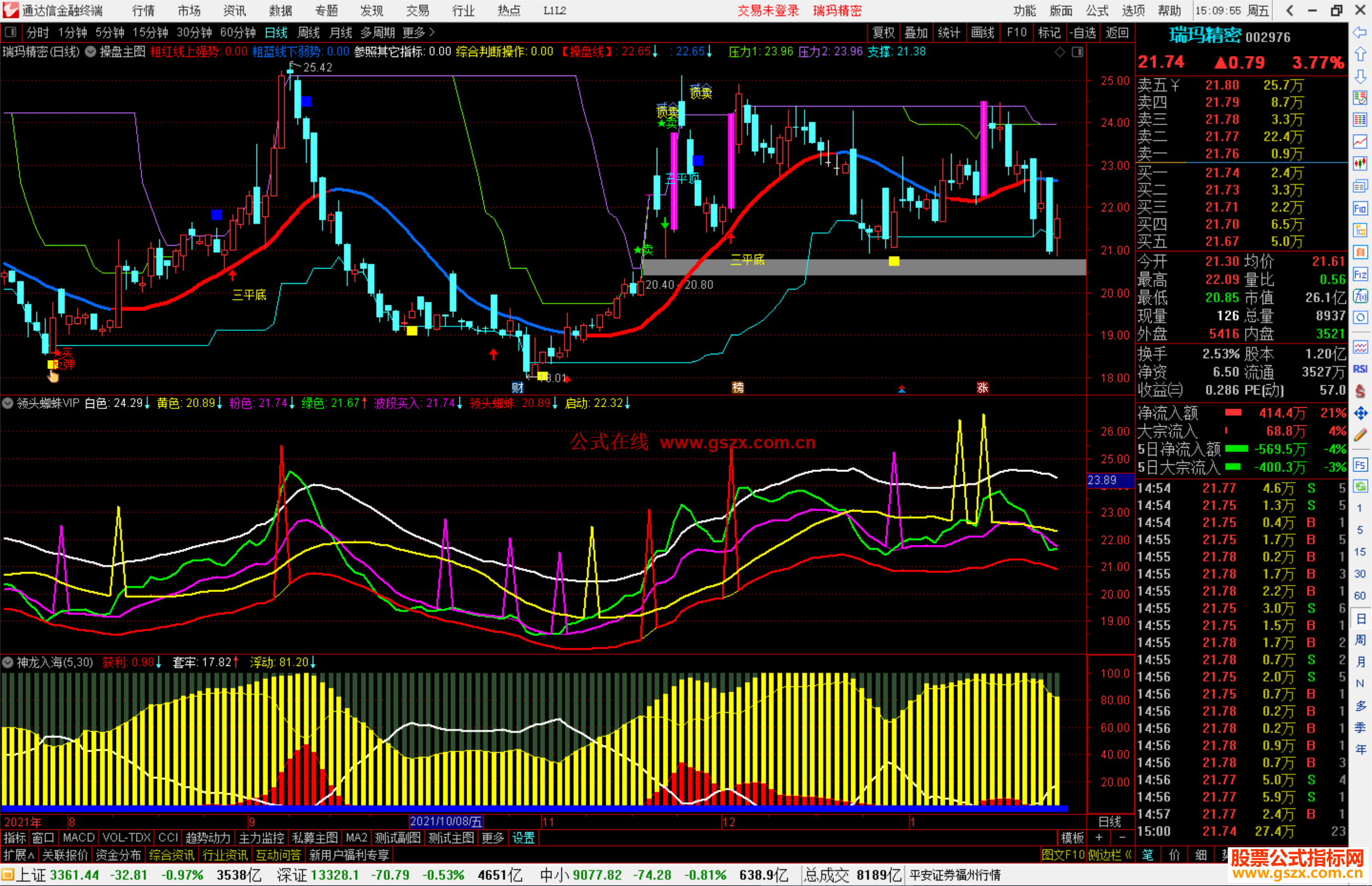The image size is (1372, 886).
Task: Open the 交易 menu
Action: pyautogui.click(x=418, y=11)
